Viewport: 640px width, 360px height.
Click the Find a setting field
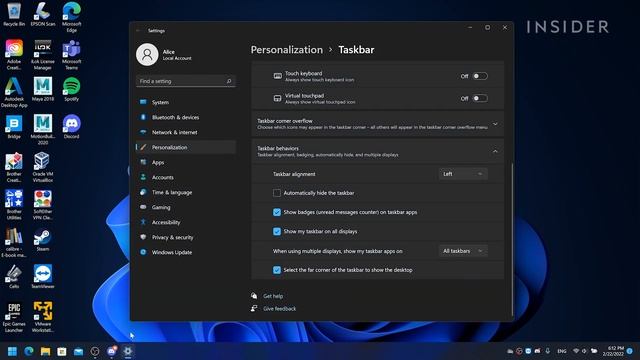pos(186,81)
